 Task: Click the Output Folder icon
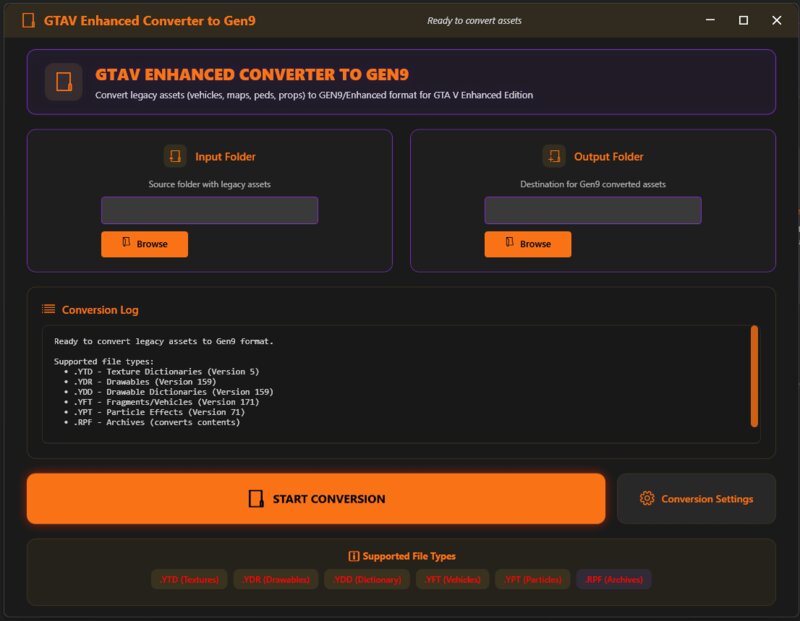554,156
